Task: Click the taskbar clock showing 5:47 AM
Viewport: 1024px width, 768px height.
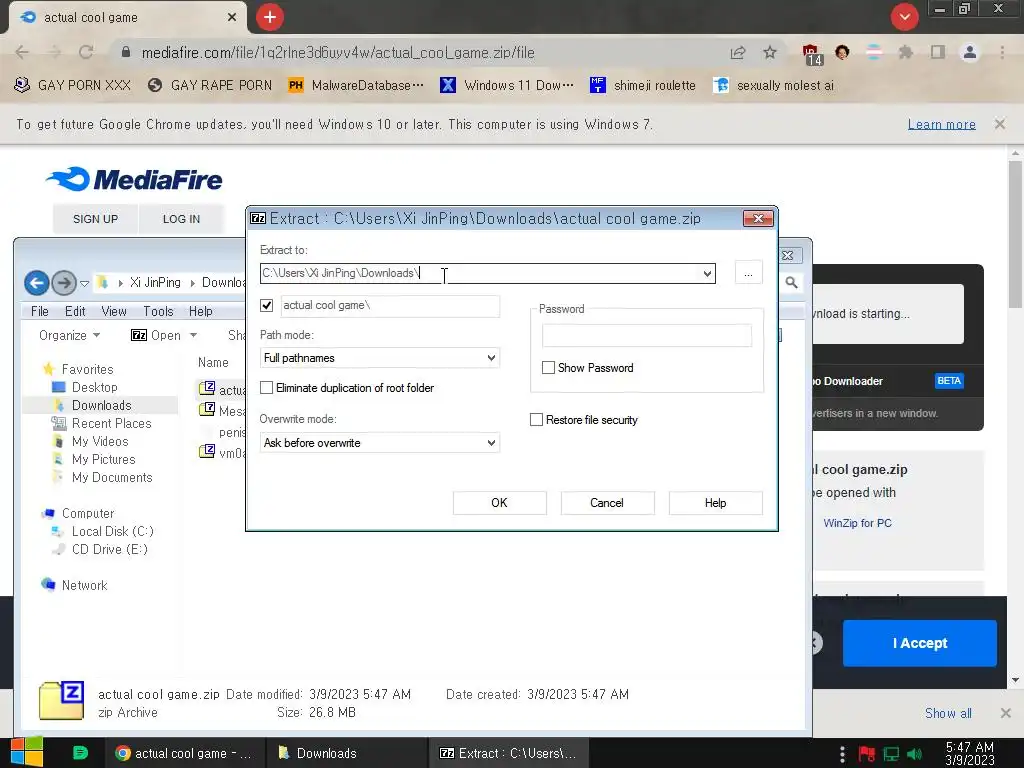Action: (x=970, y=753)
